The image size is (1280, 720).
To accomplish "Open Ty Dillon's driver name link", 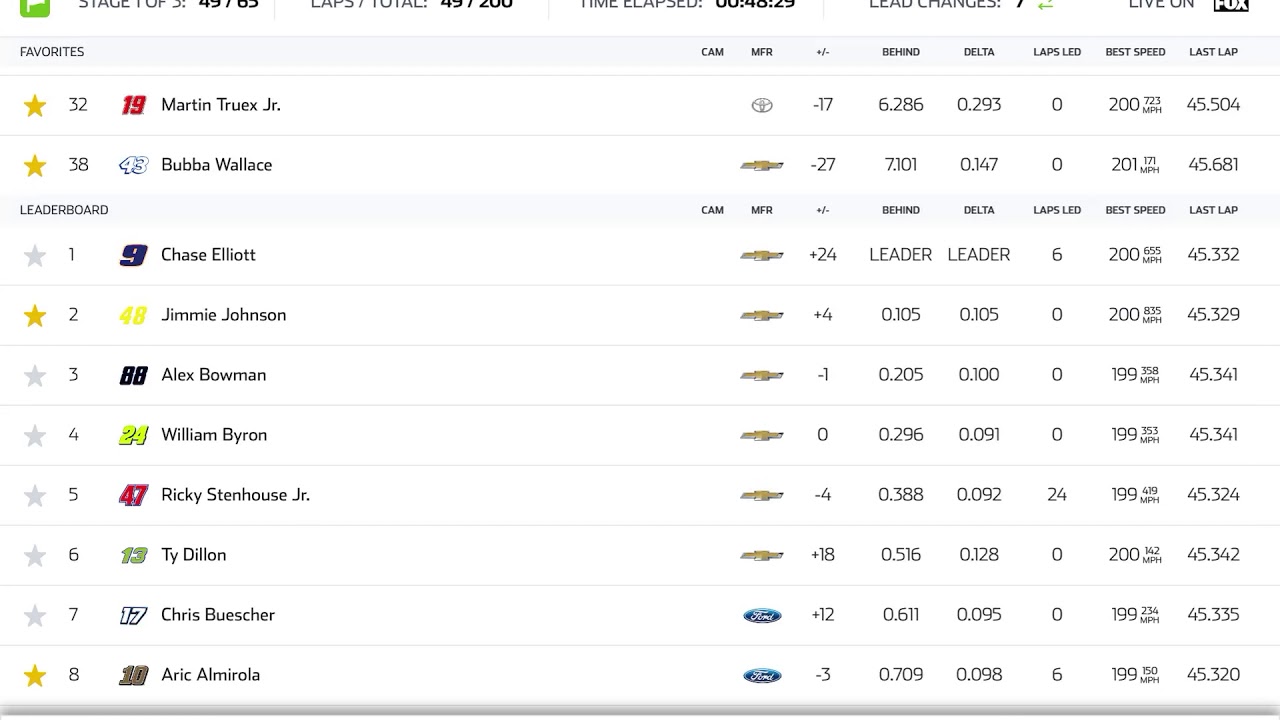I will click(193, 555).
